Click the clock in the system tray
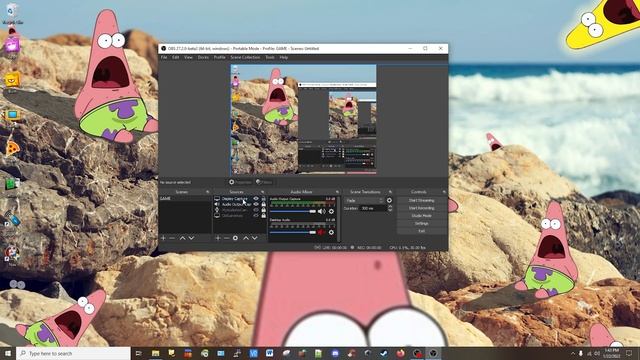640x360 pixels. tap(611, 353)
